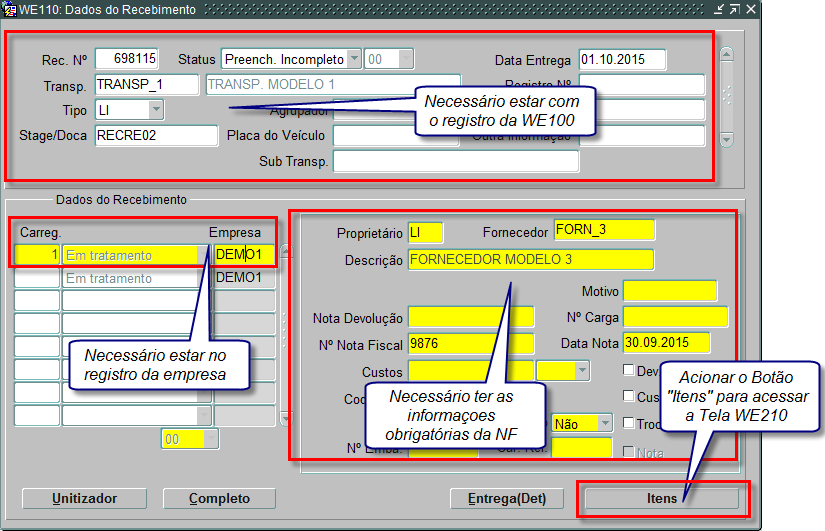The height and width of the screenshot is (531, 825).
Task: Click the Nota Devolução field
Action: click(x=471, y=317)
